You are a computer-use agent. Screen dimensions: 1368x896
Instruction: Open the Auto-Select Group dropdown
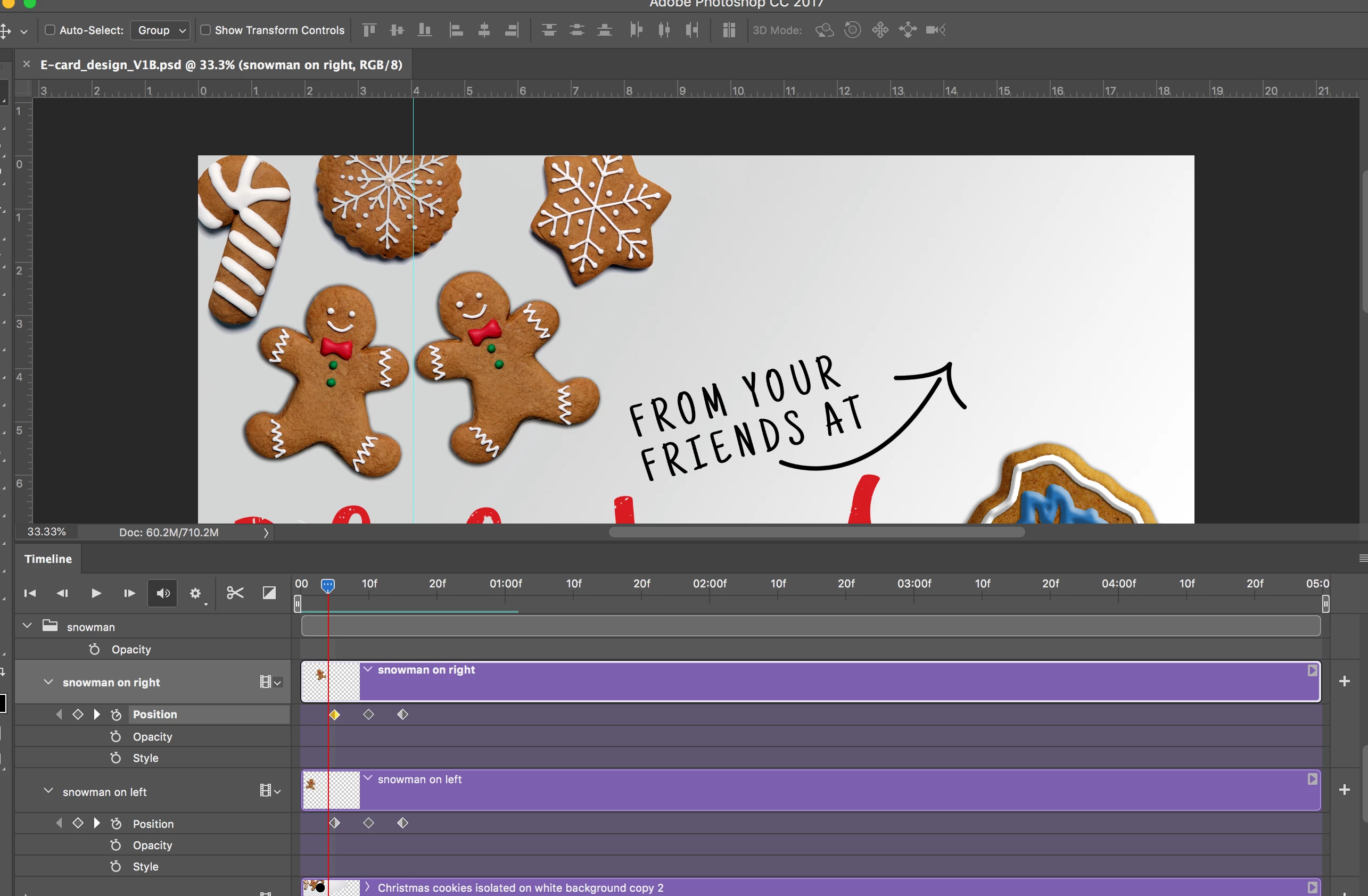coord(160,30)
